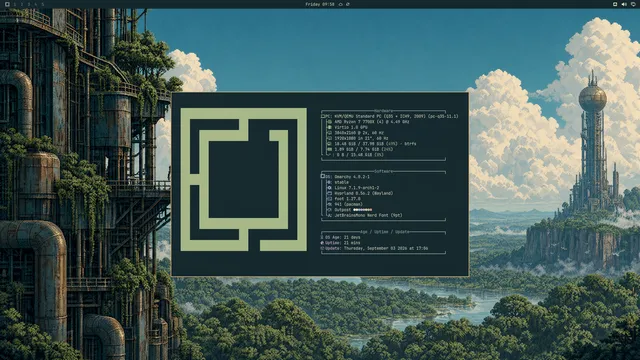Click the PC icon beside KVM/QEMU Standard PC
The height and width of the screenshot is (360, 640).
323,116
